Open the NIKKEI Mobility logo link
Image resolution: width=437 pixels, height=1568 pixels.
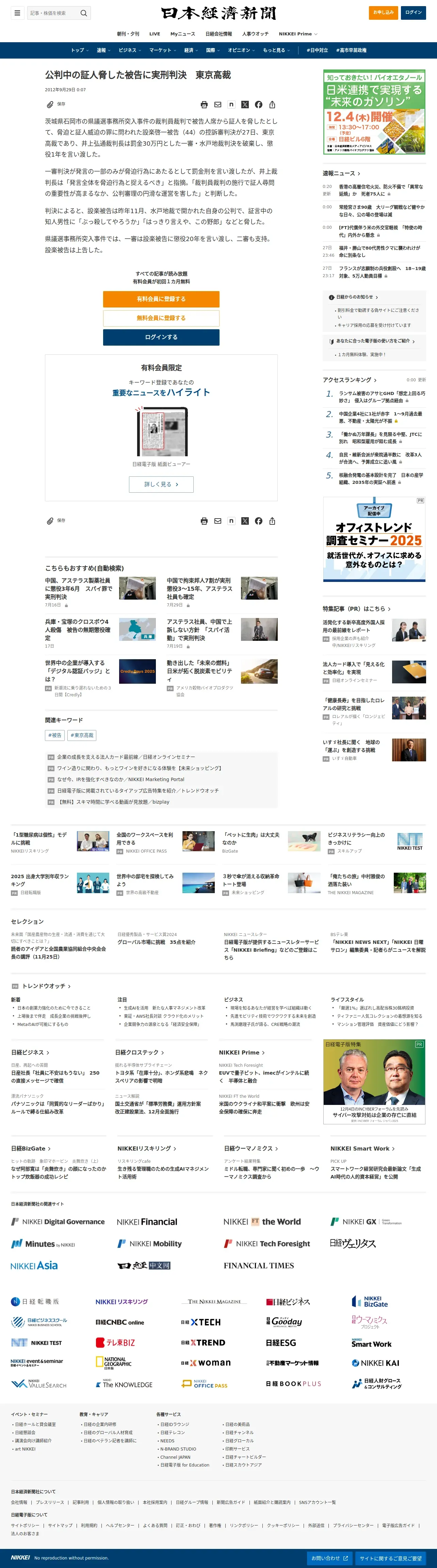coord(150,1244)
